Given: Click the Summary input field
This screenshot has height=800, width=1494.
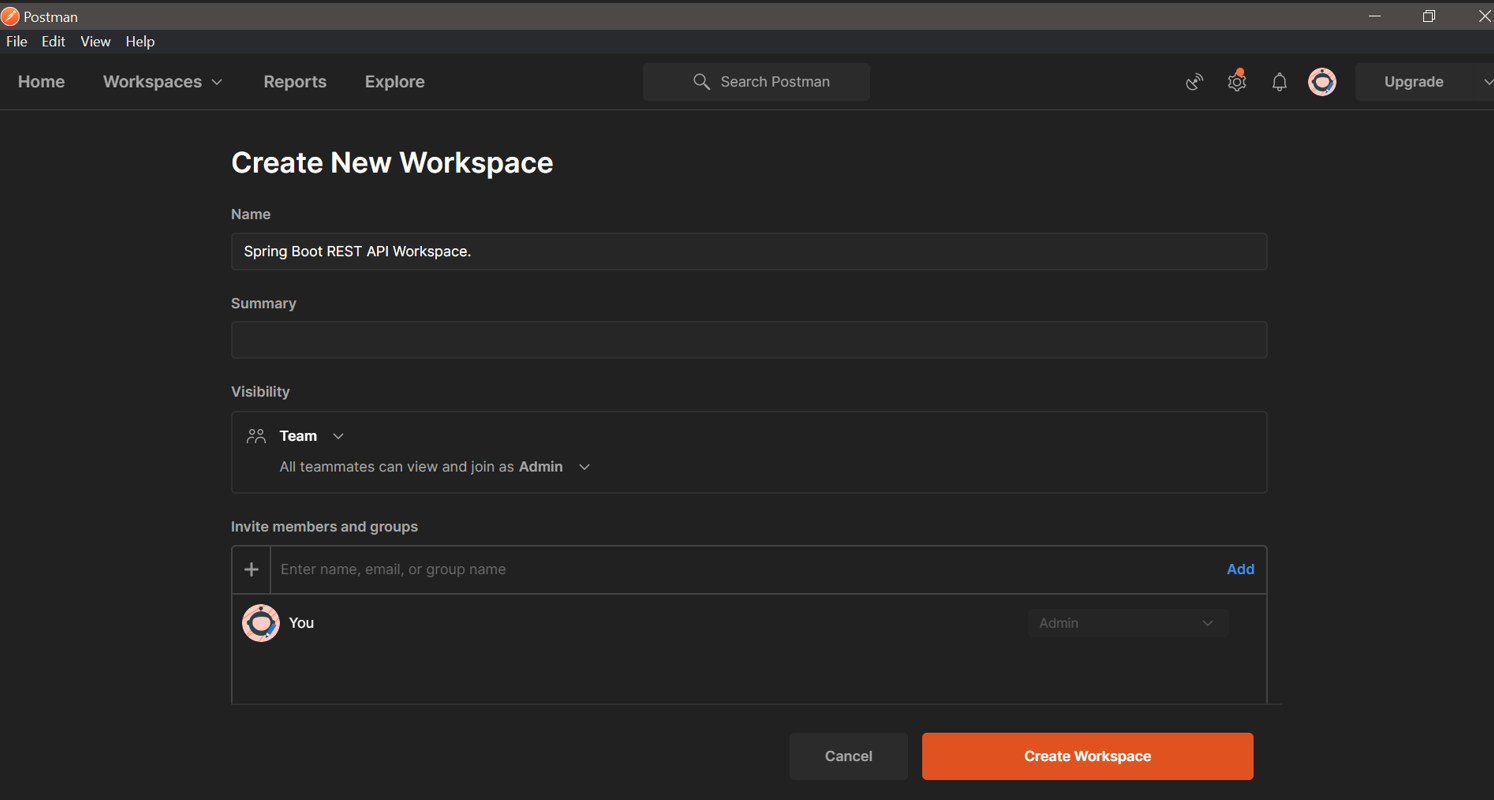Looking at the screenshot, I should coord(749,340).
